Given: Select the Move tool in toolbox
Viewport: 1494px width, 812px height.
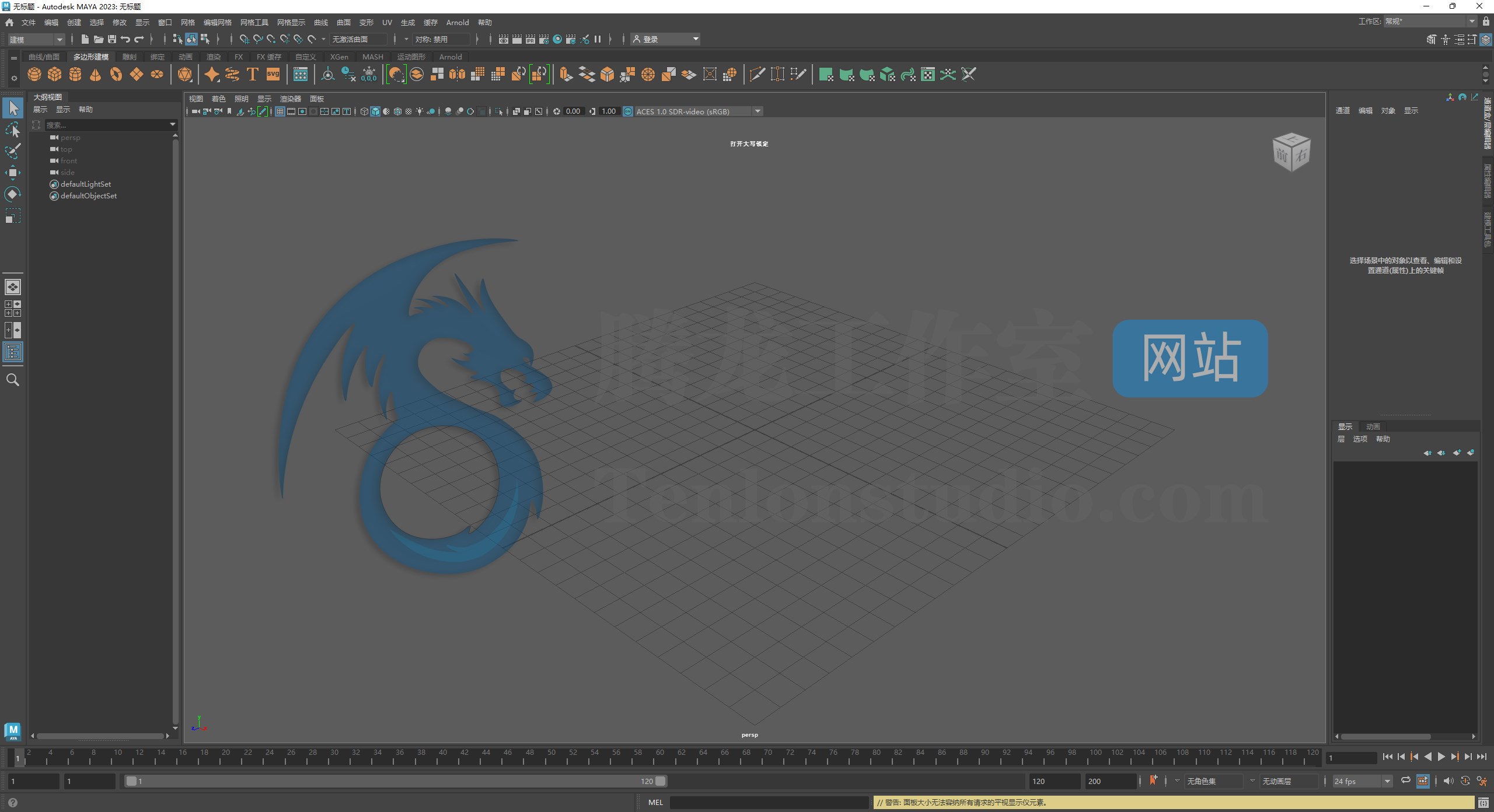Looking at the screenshot, I should coord(13,173).
